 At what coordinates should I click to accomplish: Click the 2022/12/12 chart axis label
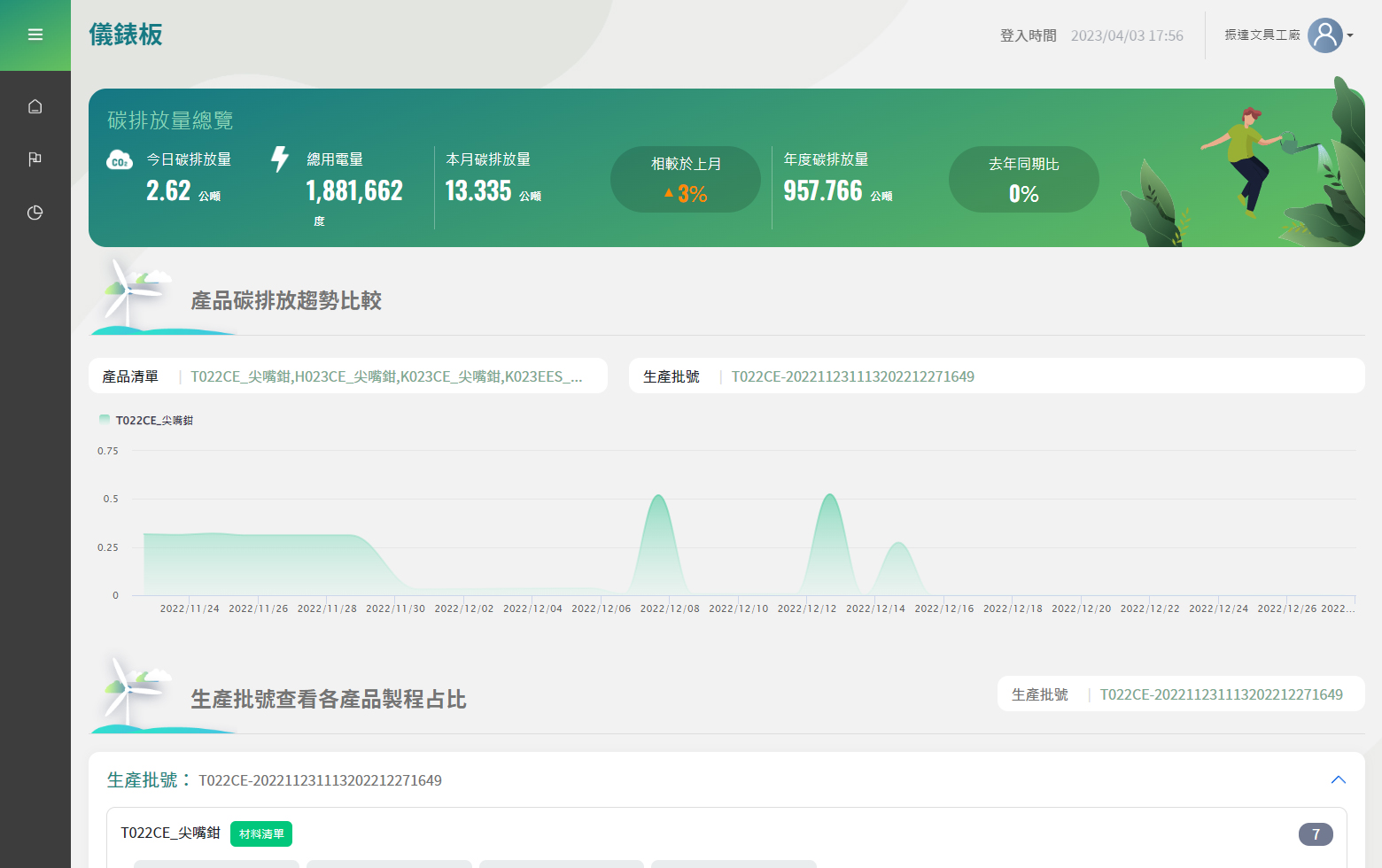coord(807,608)
